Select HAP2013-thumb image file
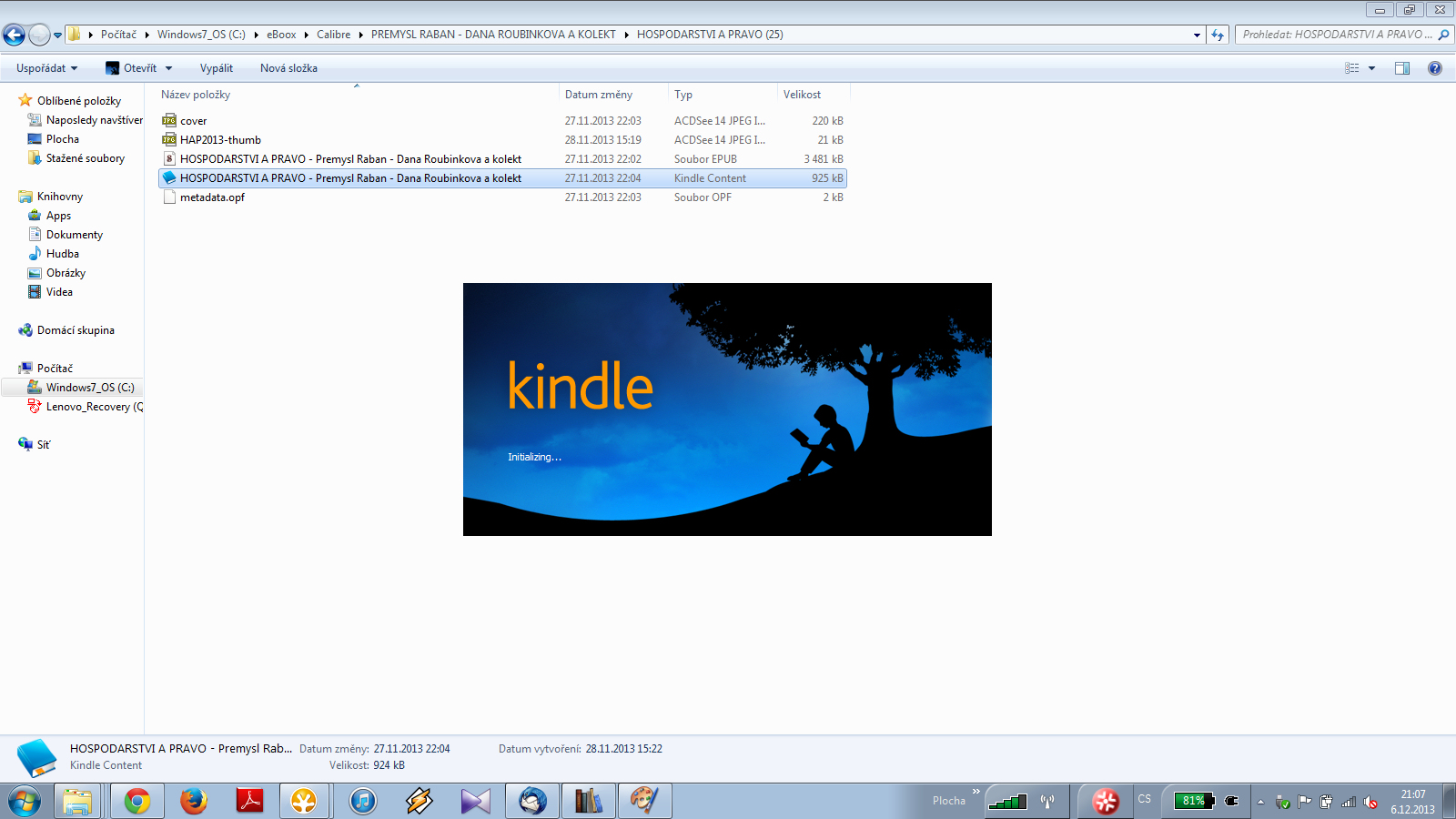The width and height of the screenshot is (1456, 819). click(220, 139)
